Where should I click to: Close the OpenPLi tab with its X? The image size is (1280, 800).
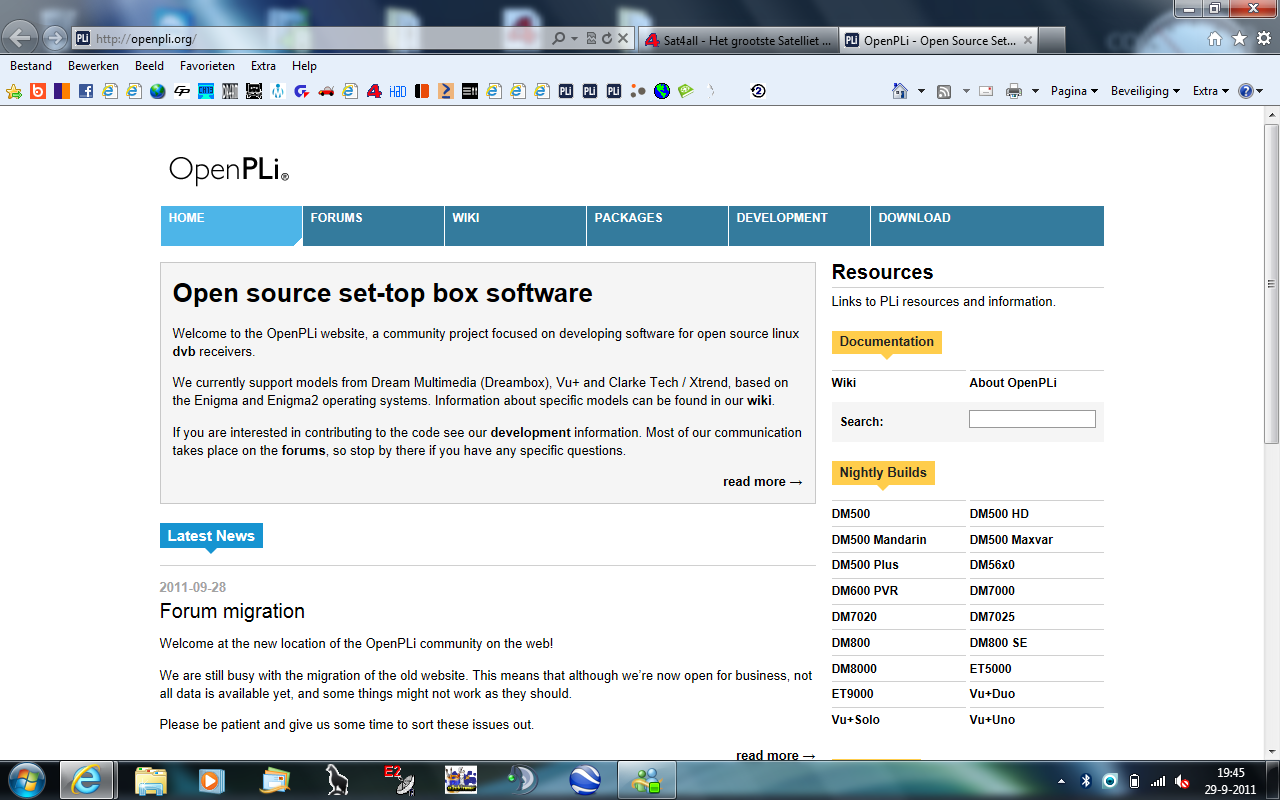(x=1027, y=40)
